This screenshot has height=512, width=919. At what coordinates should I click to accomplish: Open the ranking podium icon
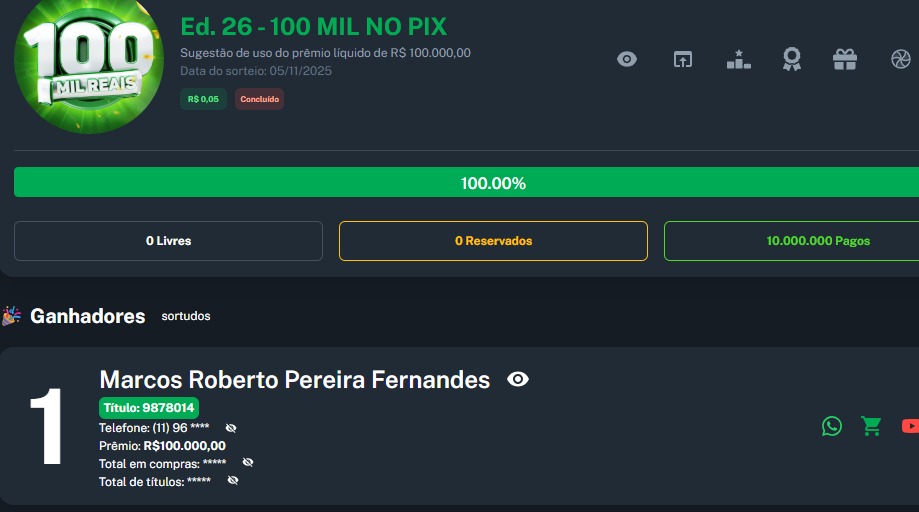coord(738,59)
